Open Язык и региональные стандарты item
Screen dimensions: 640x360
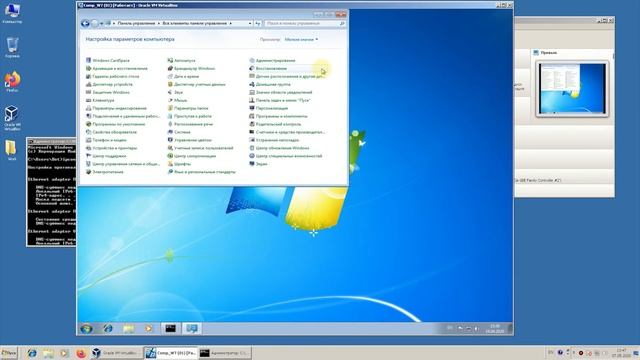coord(202,172)
